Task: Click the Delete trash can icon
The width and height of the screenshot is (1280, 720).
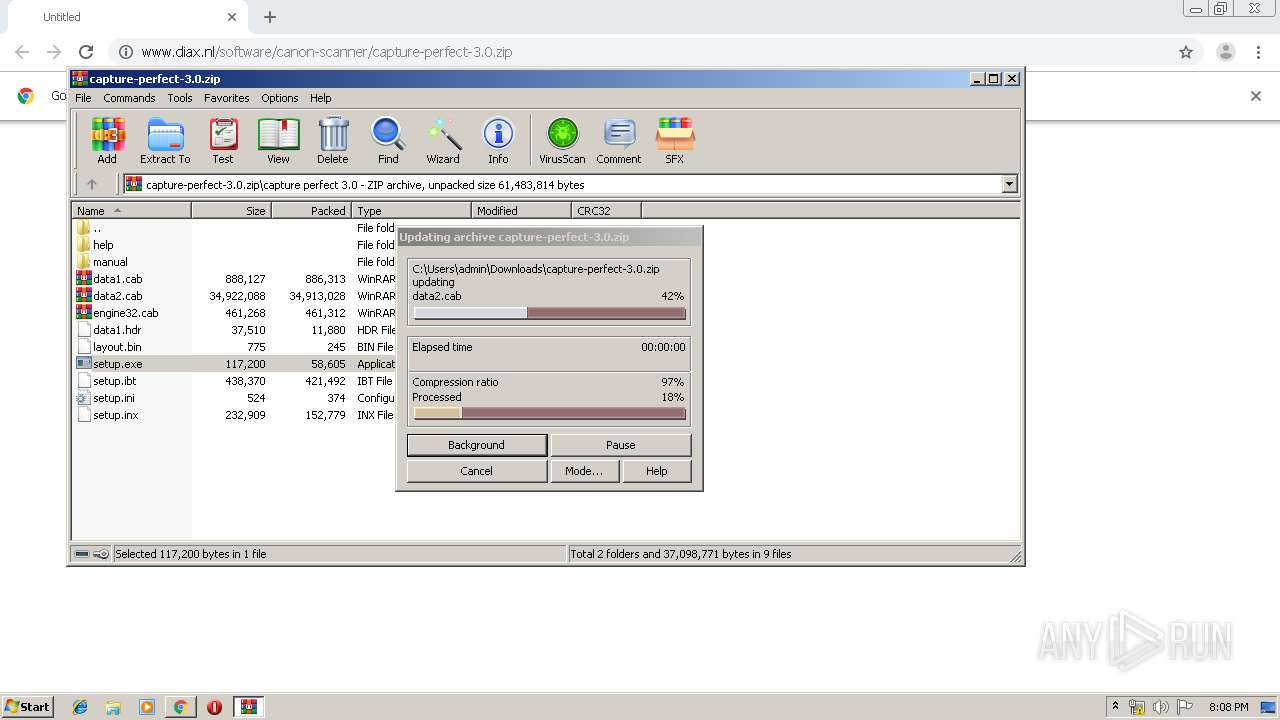Action: pos(333,141)
